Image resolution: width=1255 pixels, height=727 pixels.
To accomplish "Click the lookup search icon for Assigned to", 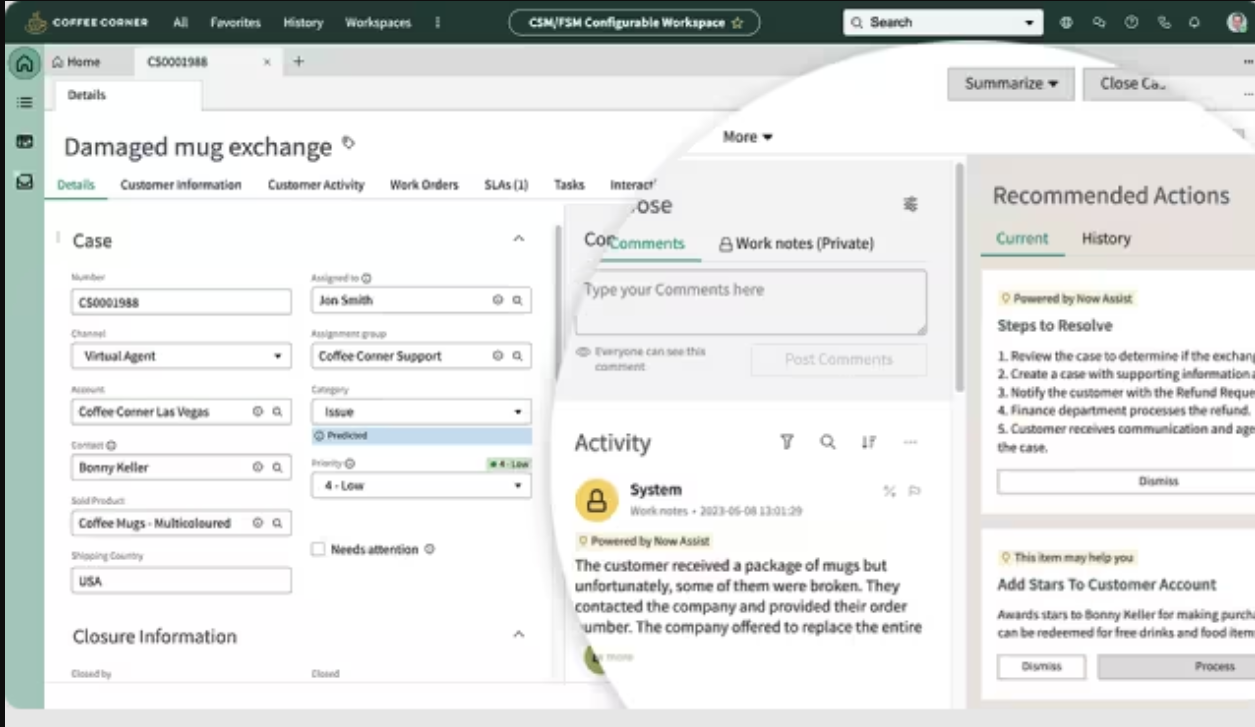I will pos(517,299).
